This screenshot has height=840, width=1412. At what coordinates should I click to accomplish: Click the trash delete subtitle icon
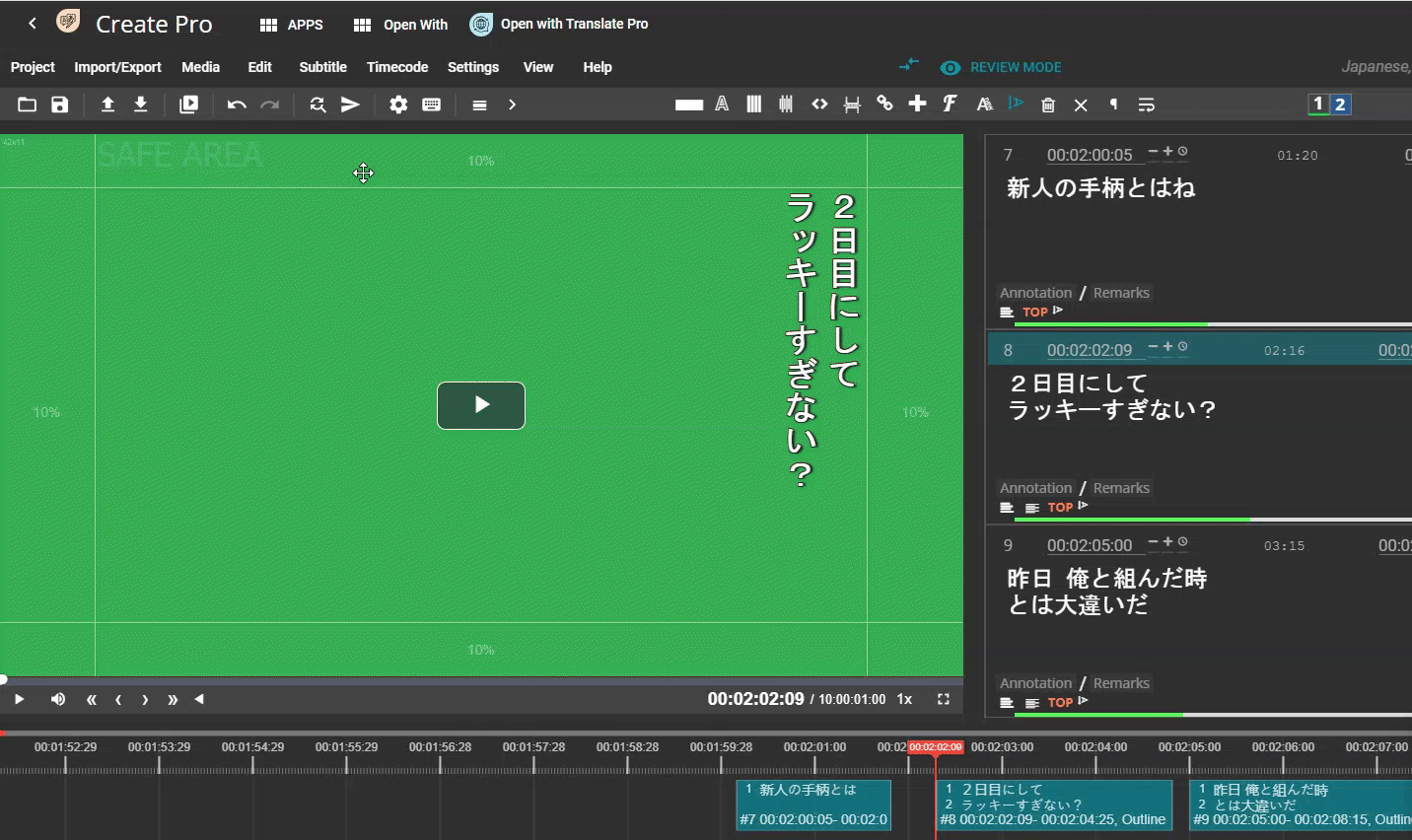point(1048,105)
